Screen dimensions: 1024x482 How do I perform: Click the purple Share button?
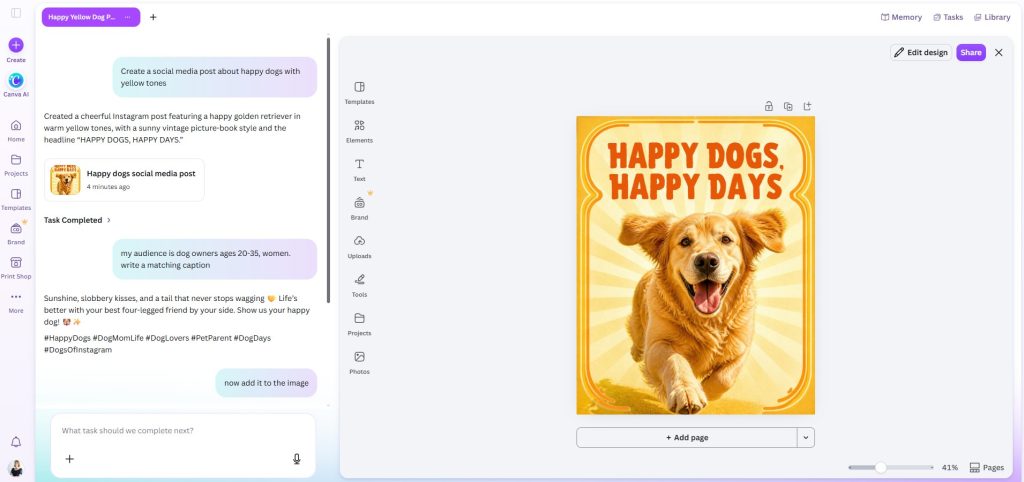tap(971, 52)
